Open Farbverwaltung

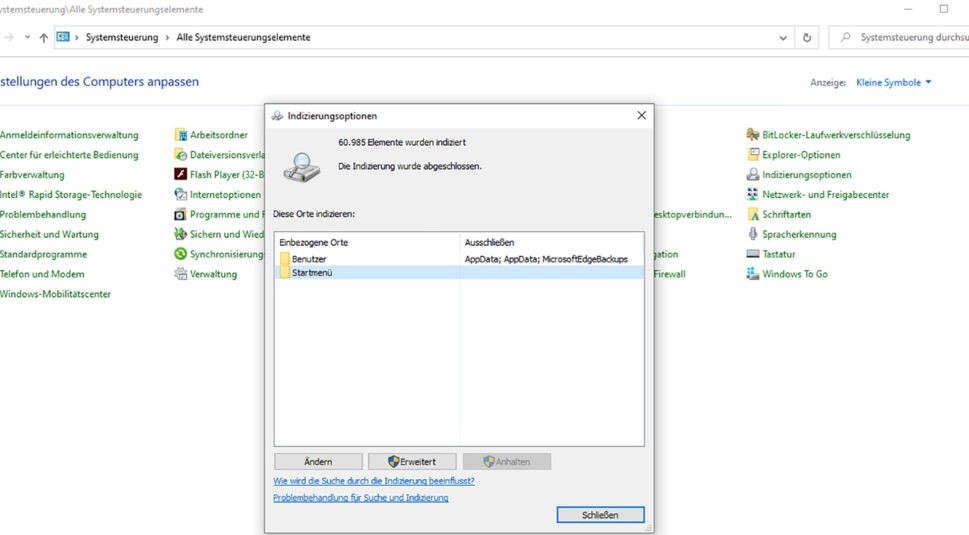click(32, 174)
